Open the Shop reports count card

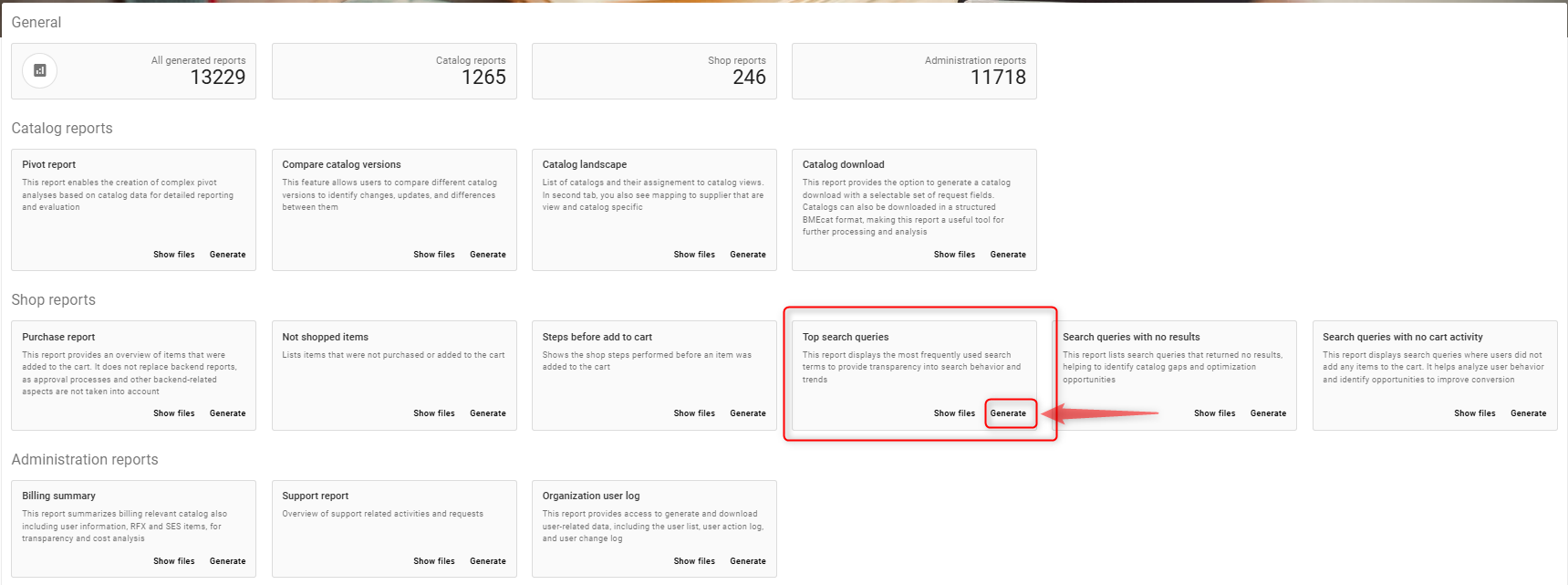(654, 71)
